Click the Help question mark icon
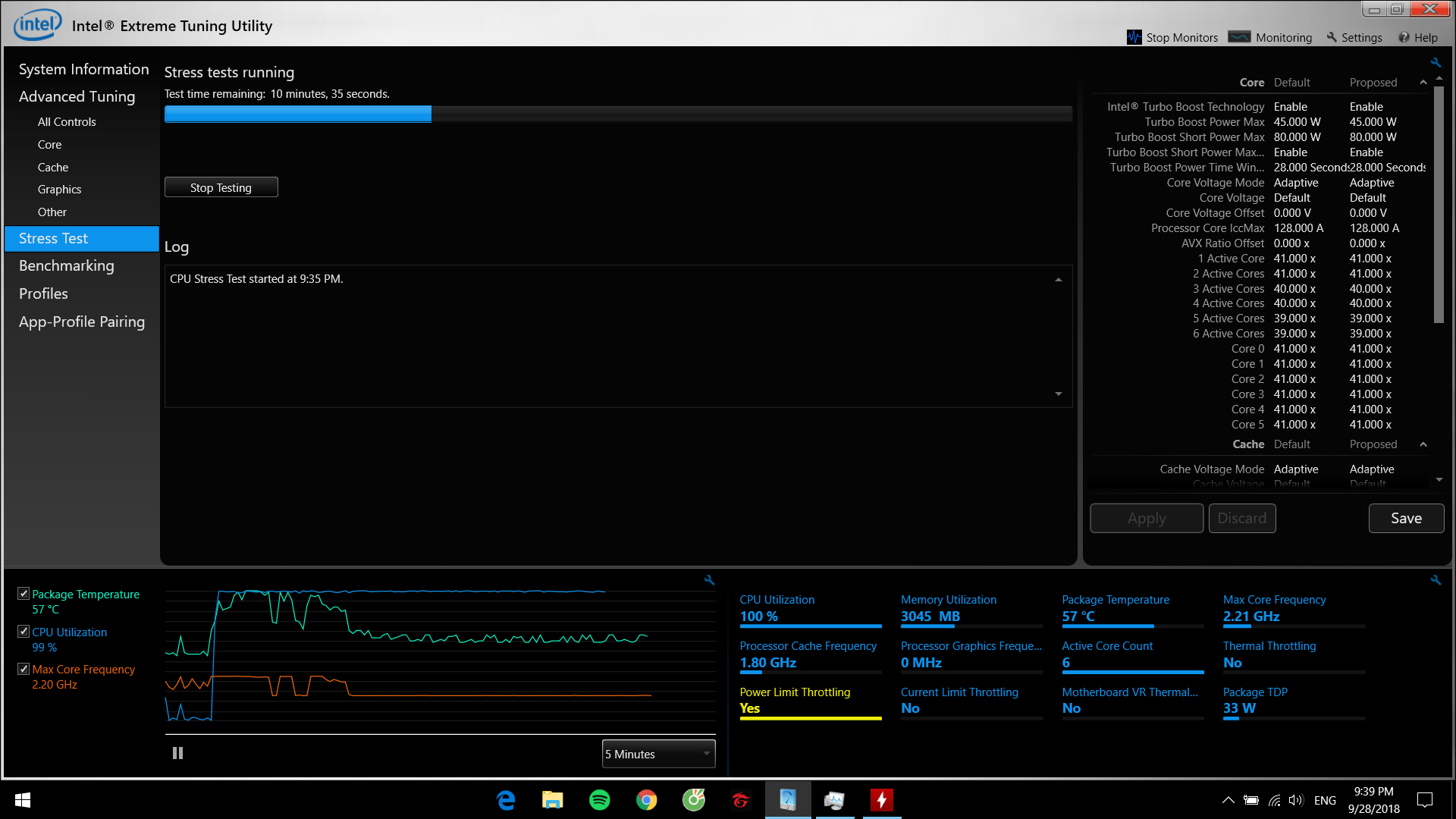 coord(1404,37)
